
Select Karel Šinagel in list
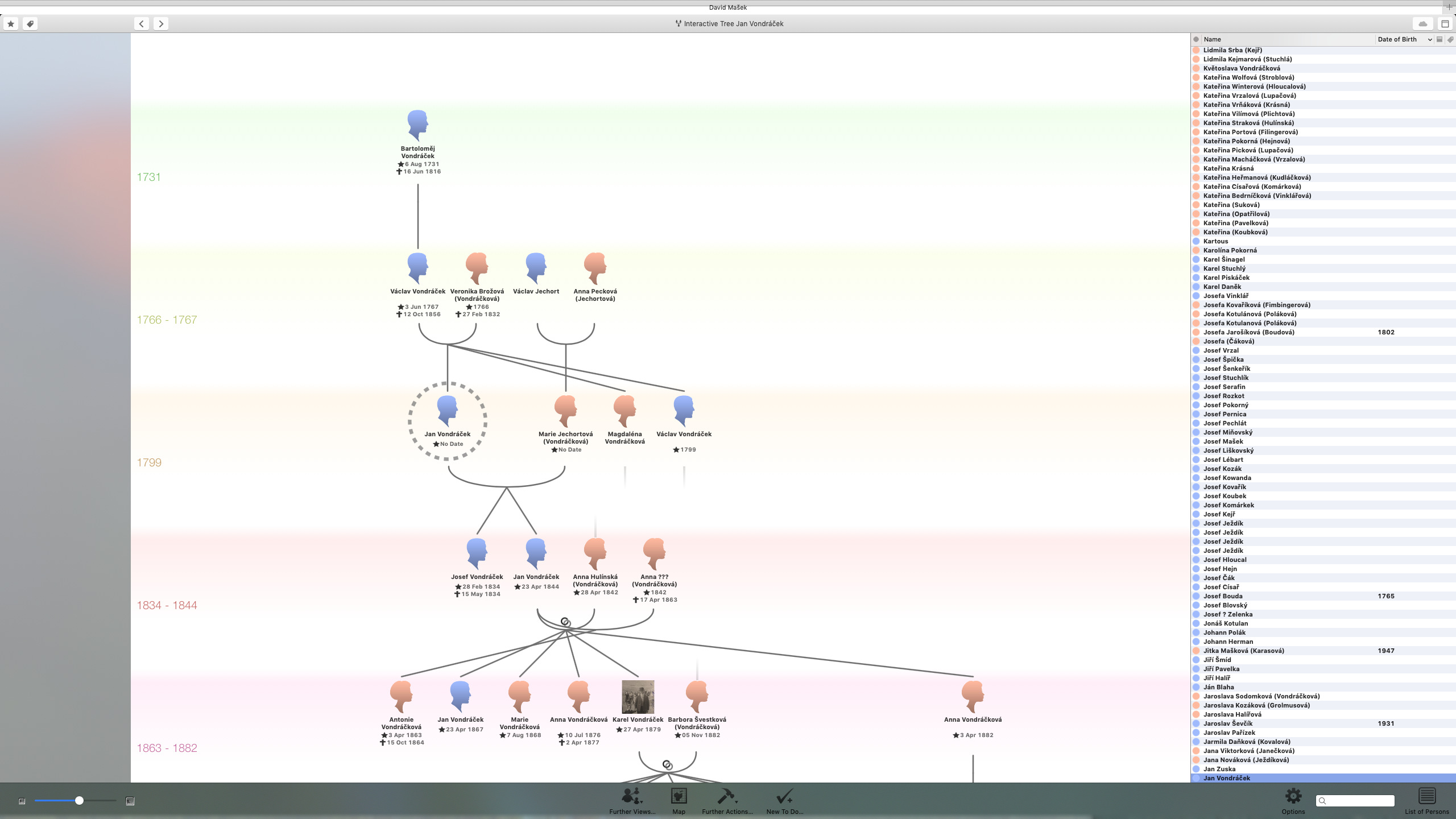point(1323,259)
